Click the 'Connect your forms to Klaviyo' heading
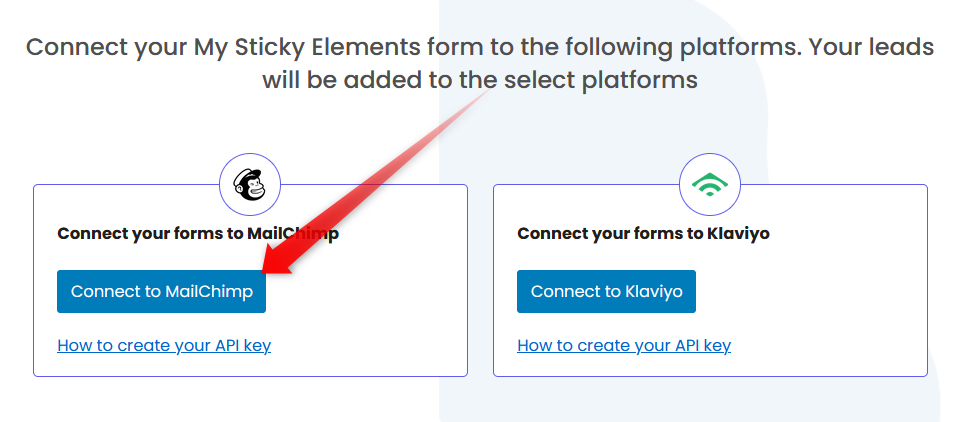 tap(643, 234)
